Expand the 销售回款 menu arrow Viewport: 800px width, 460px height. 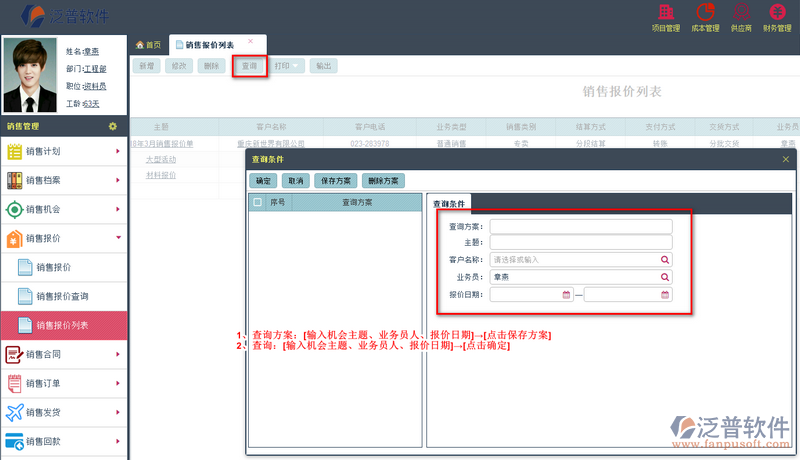click(x=118, y=441)
